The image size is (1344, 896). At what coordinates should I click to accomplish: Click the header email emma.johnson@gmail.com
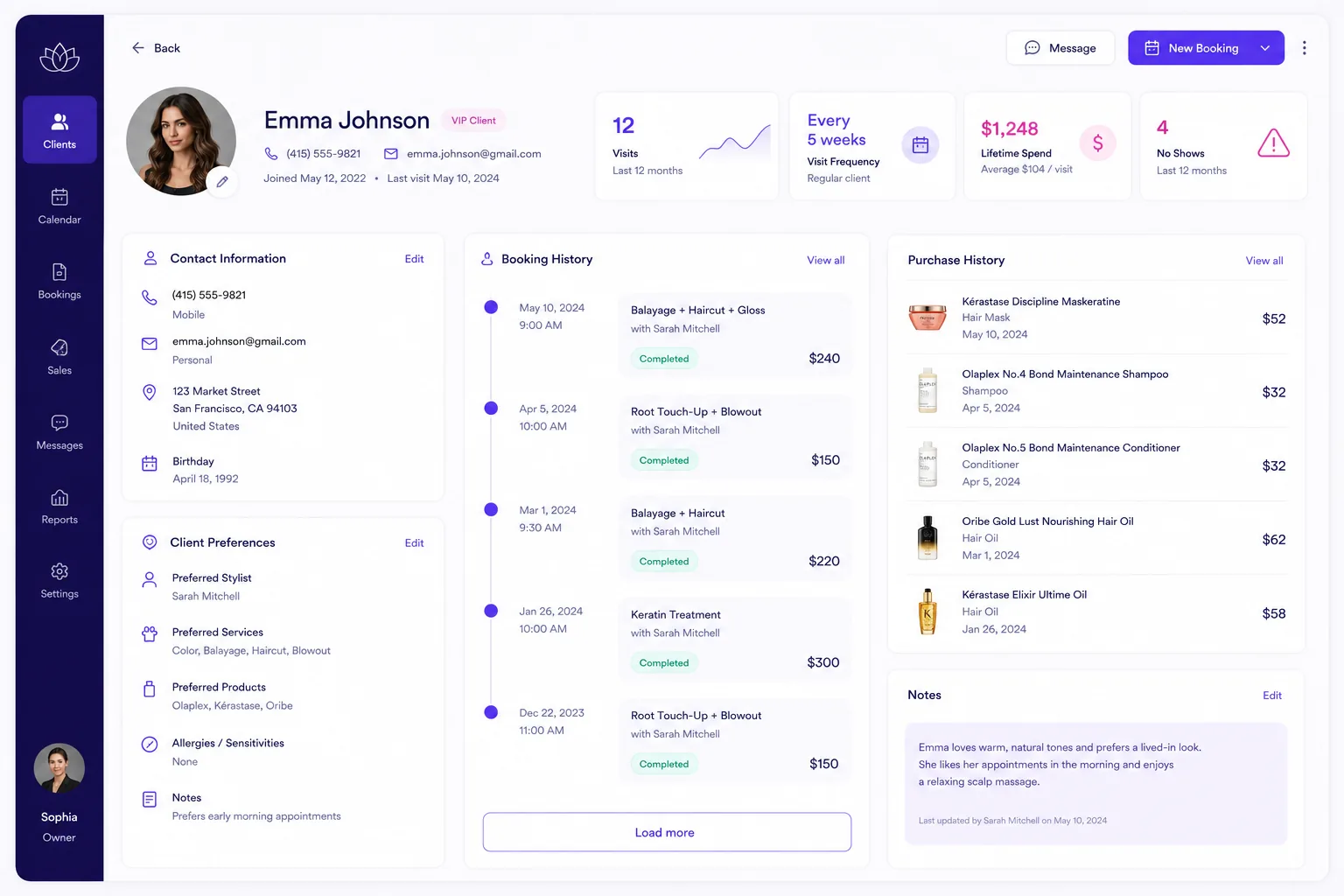click(473, 154)
